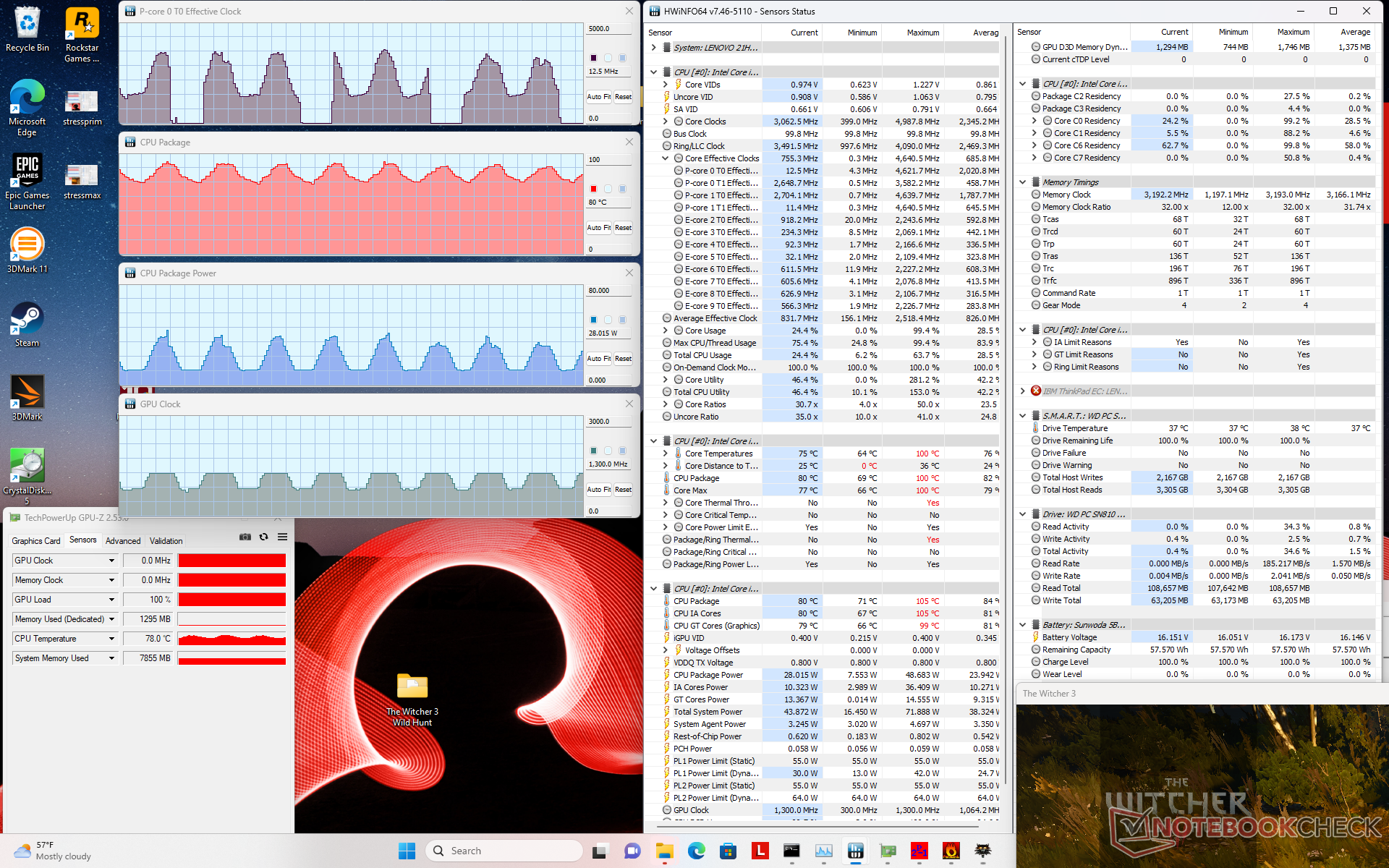Click the GPU-Z refresh icon
This screenshot has width=1389, height=868.
(264, 537)
